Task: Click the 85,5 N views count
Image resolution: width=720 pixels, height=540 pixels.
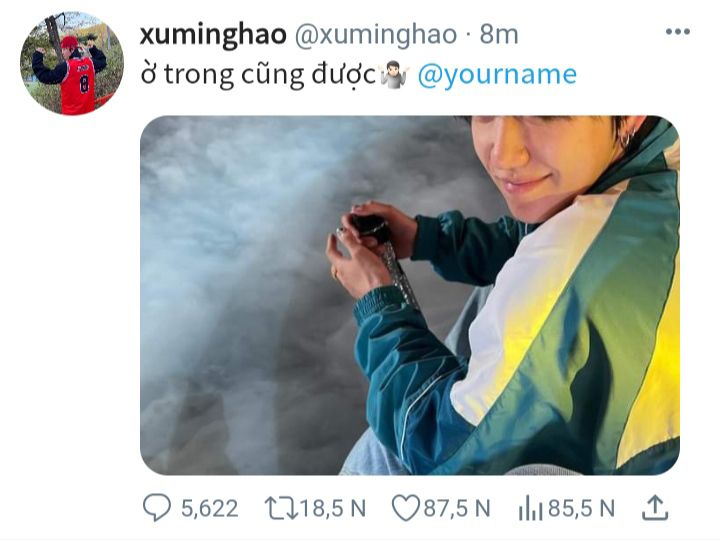Action: (581, 509)
